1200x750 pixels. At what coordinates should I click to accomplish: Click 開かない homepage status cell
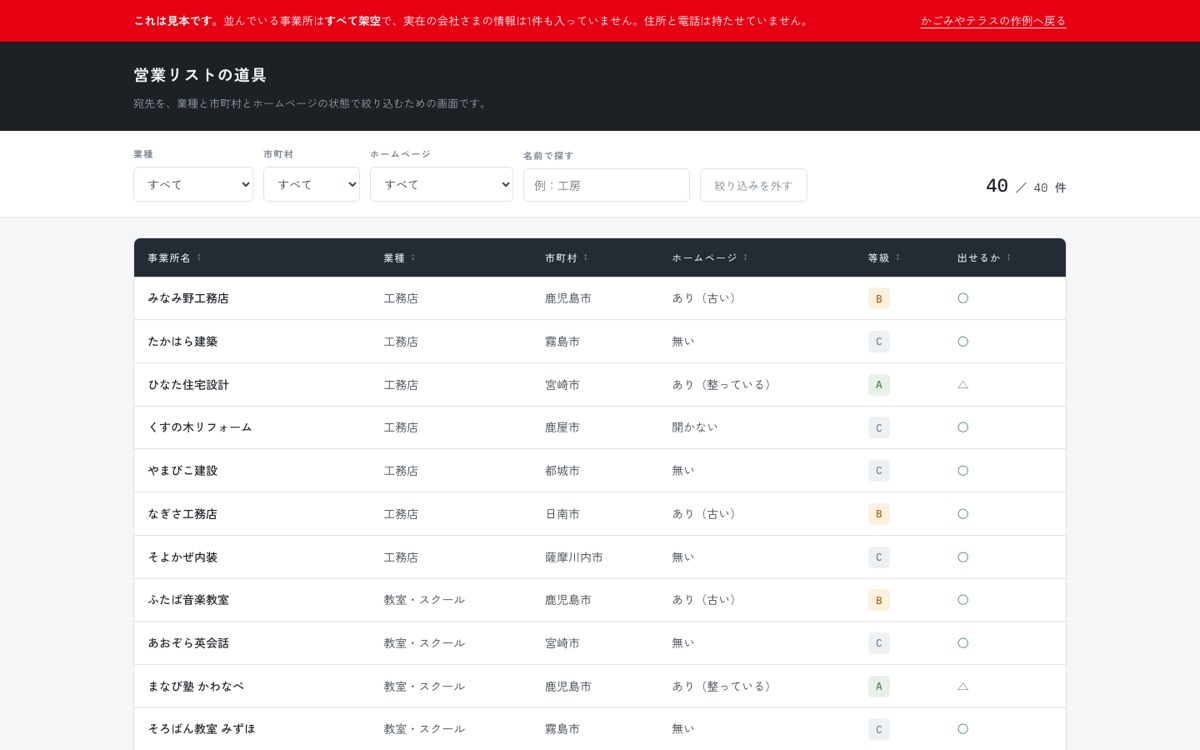coord(695,427)
